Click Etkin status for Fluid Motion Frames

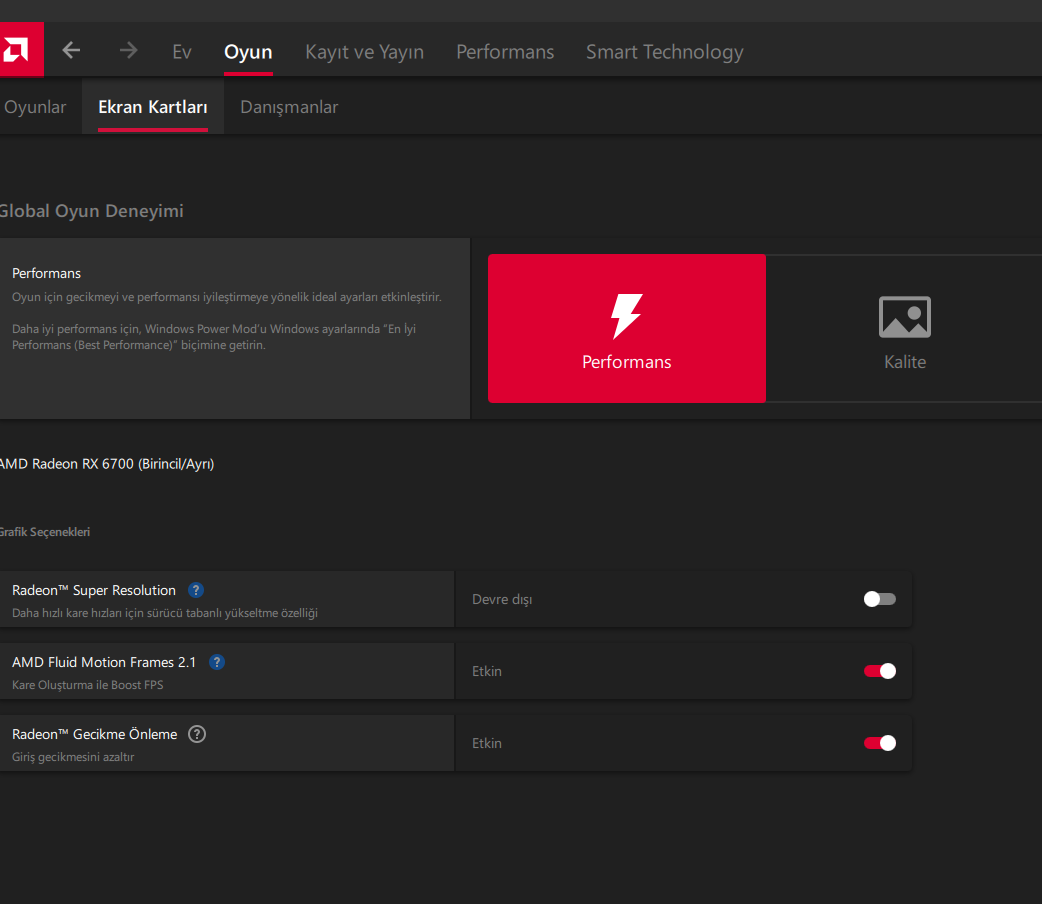click(486, 671)
